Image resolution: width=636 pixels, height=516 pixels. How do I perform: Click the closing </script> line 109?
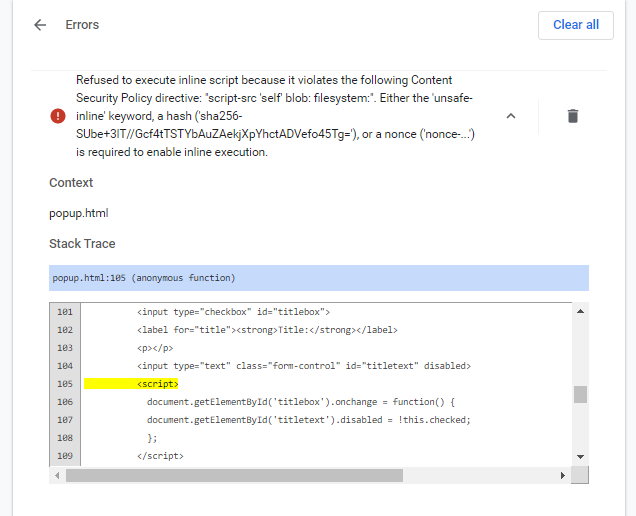pos(160,456)
